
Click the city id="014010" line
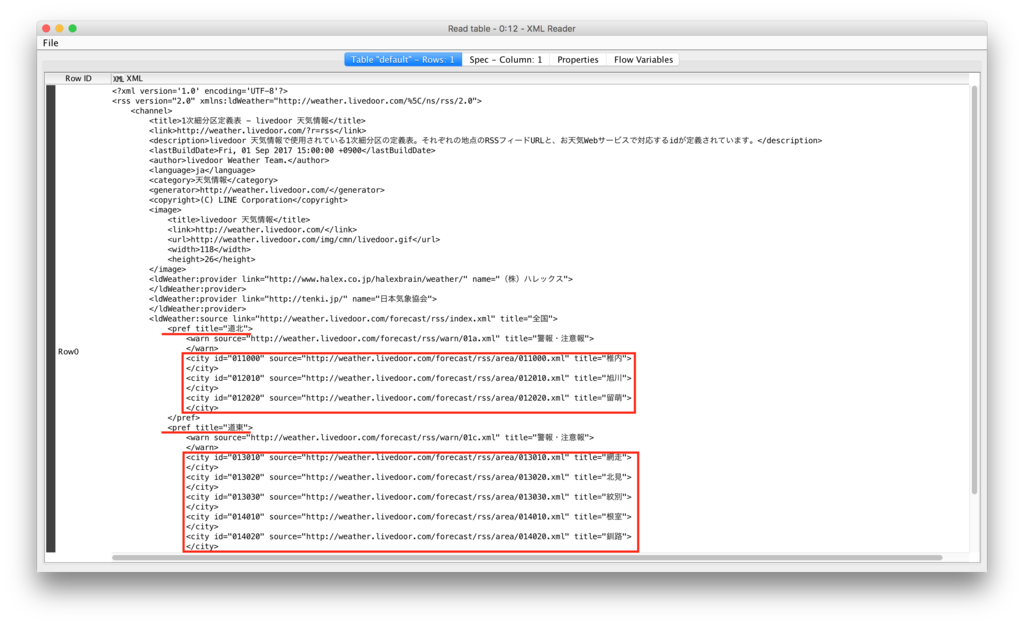[x=409, y=517]
